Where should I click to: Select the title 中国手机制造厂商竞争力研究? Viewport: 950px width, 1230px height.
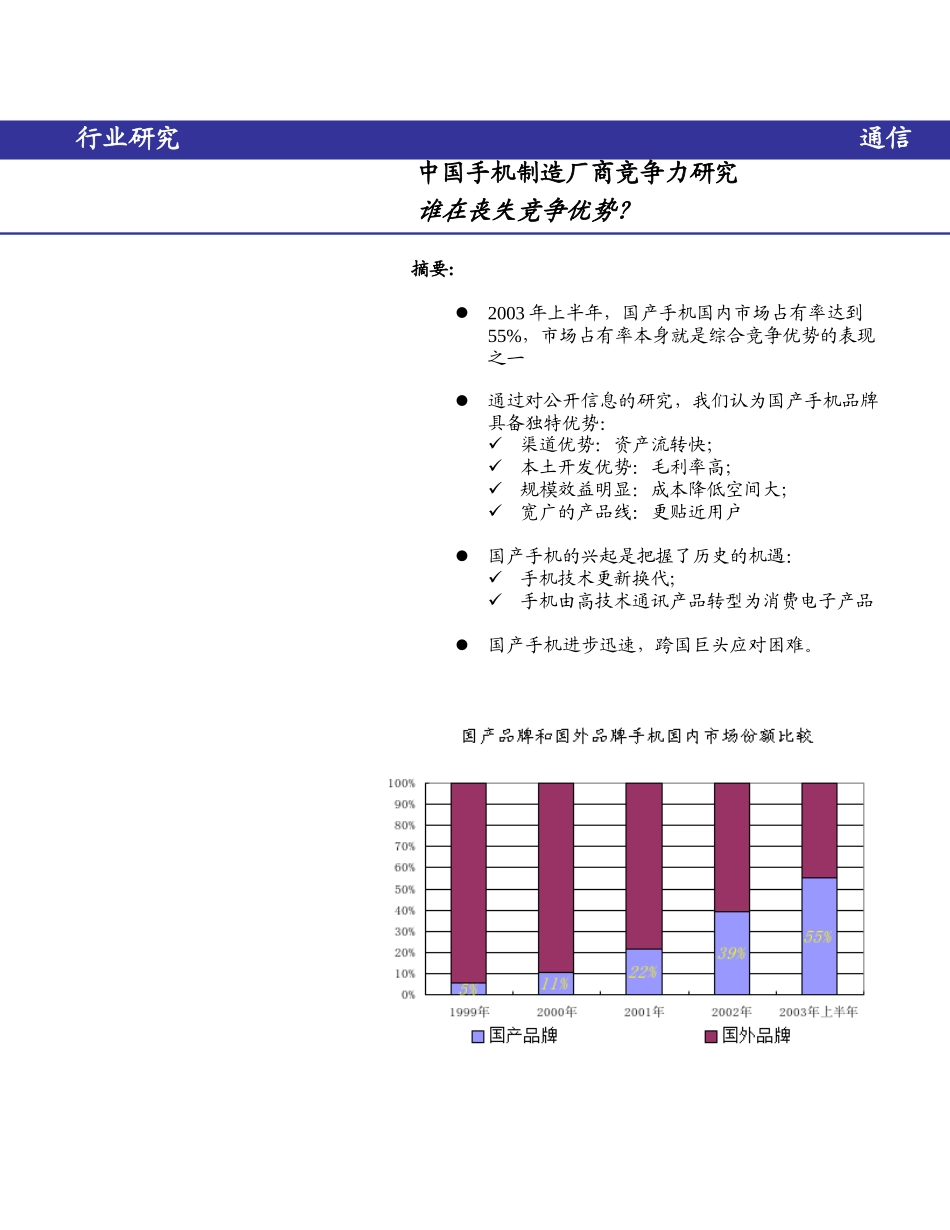(578, 173)
